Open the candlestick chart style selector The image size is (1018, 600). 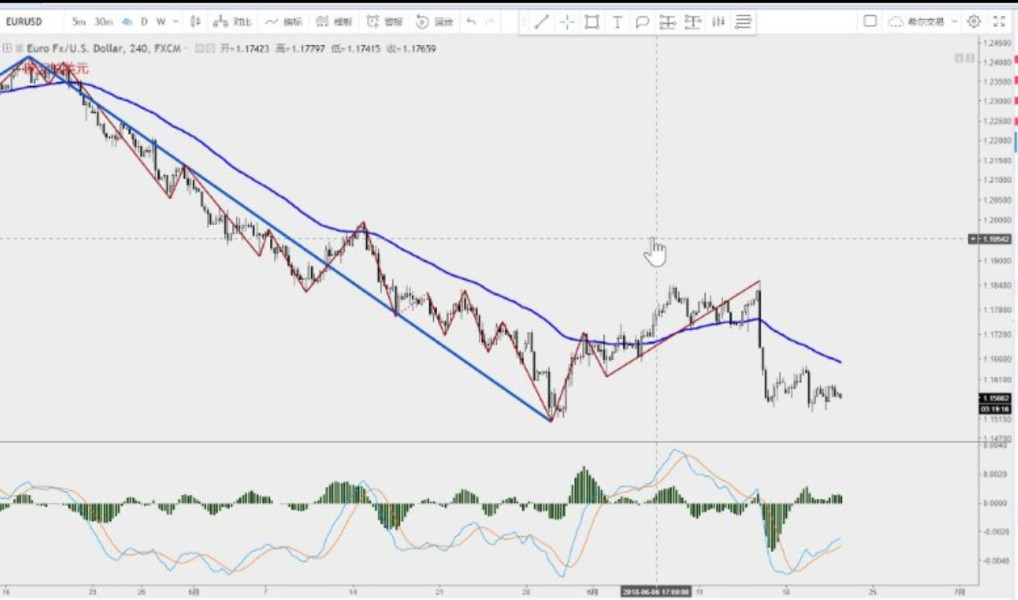(x=195, y=21)
